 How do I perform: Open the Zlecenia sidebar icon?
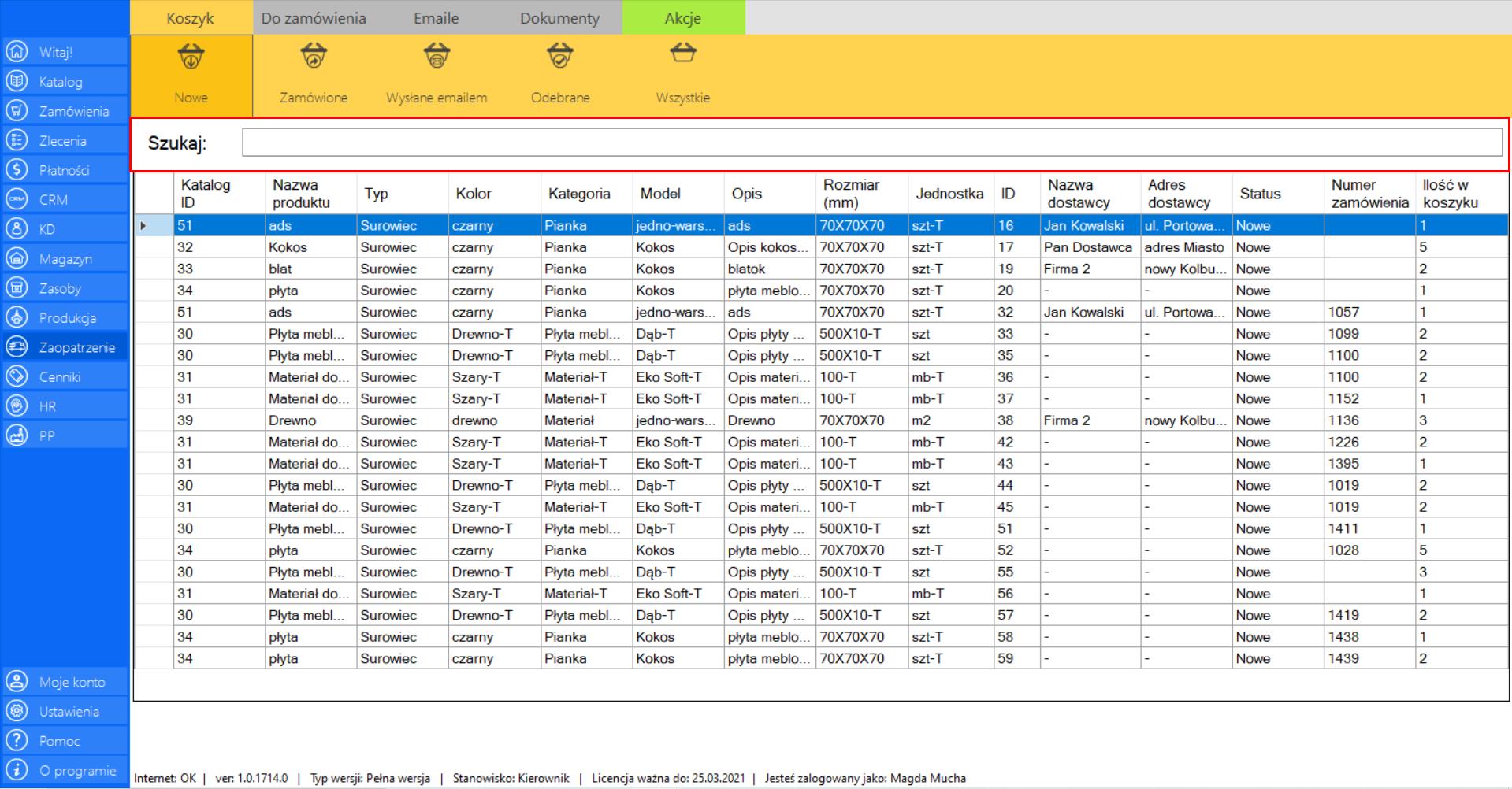[x=17, y=140]
